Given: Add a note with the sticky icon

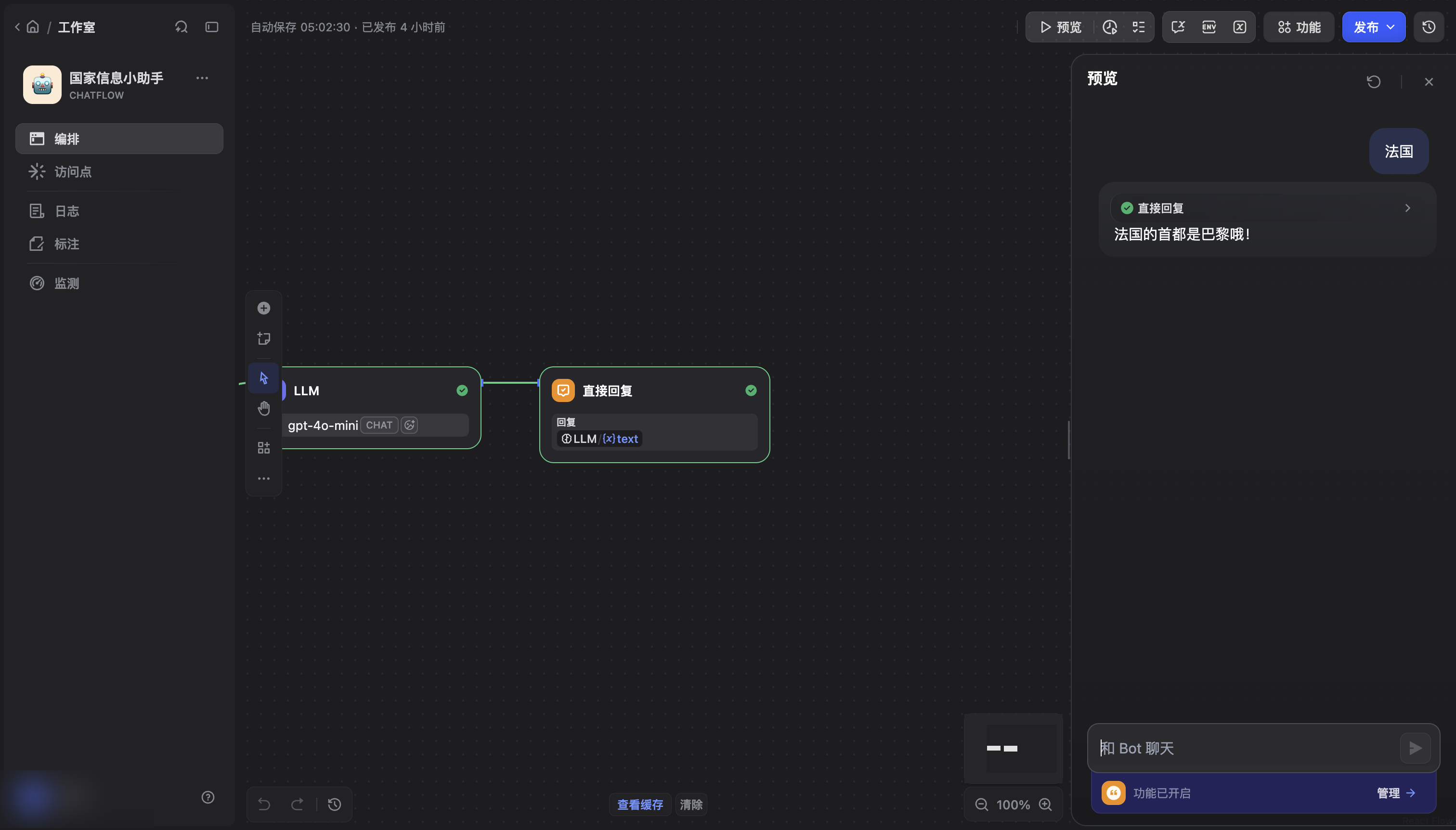Looking at the screenshot, I should pyautogui.click(x=263, y=338).
